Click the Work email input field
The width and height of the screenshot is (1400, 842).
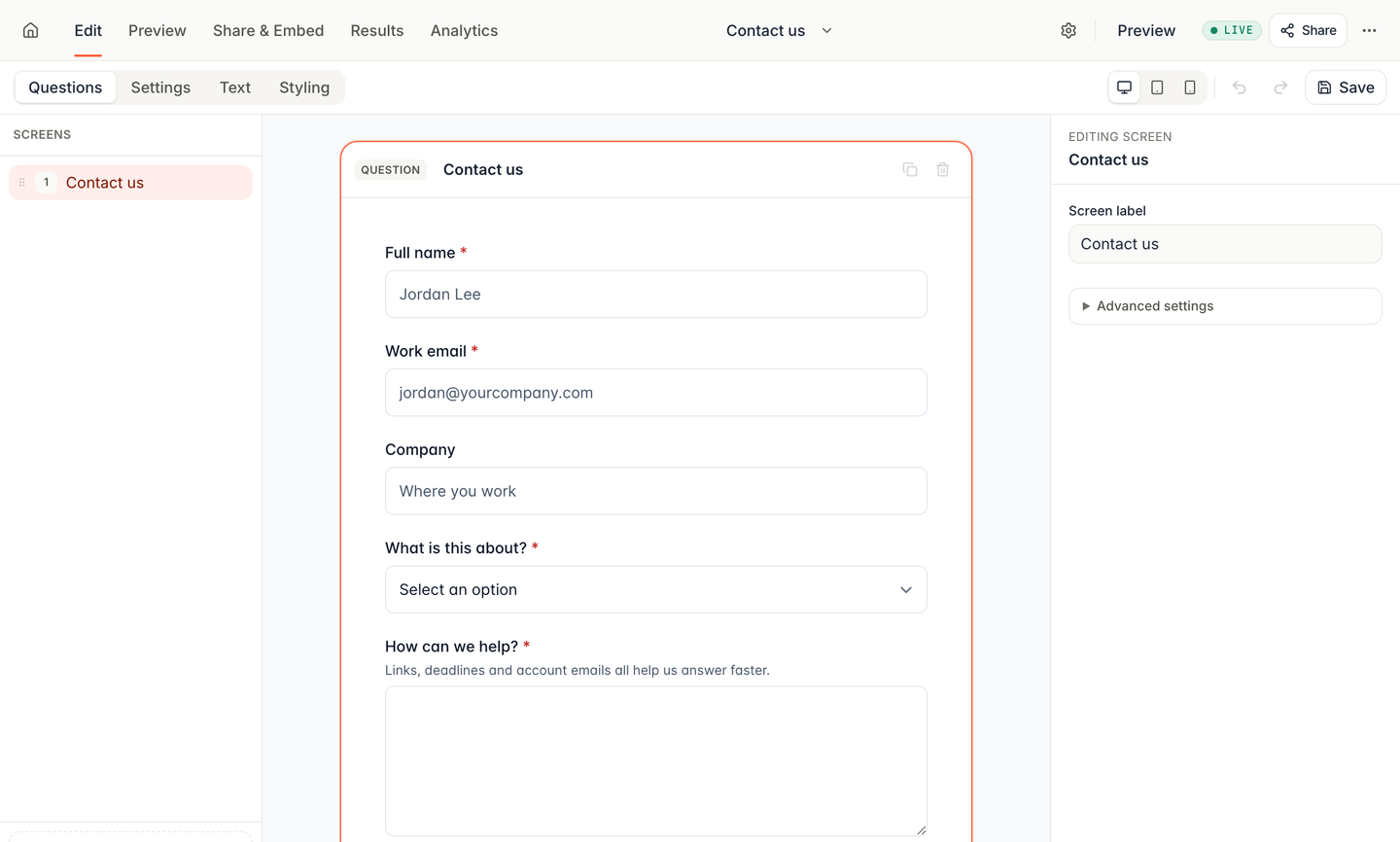pos(656,393)
